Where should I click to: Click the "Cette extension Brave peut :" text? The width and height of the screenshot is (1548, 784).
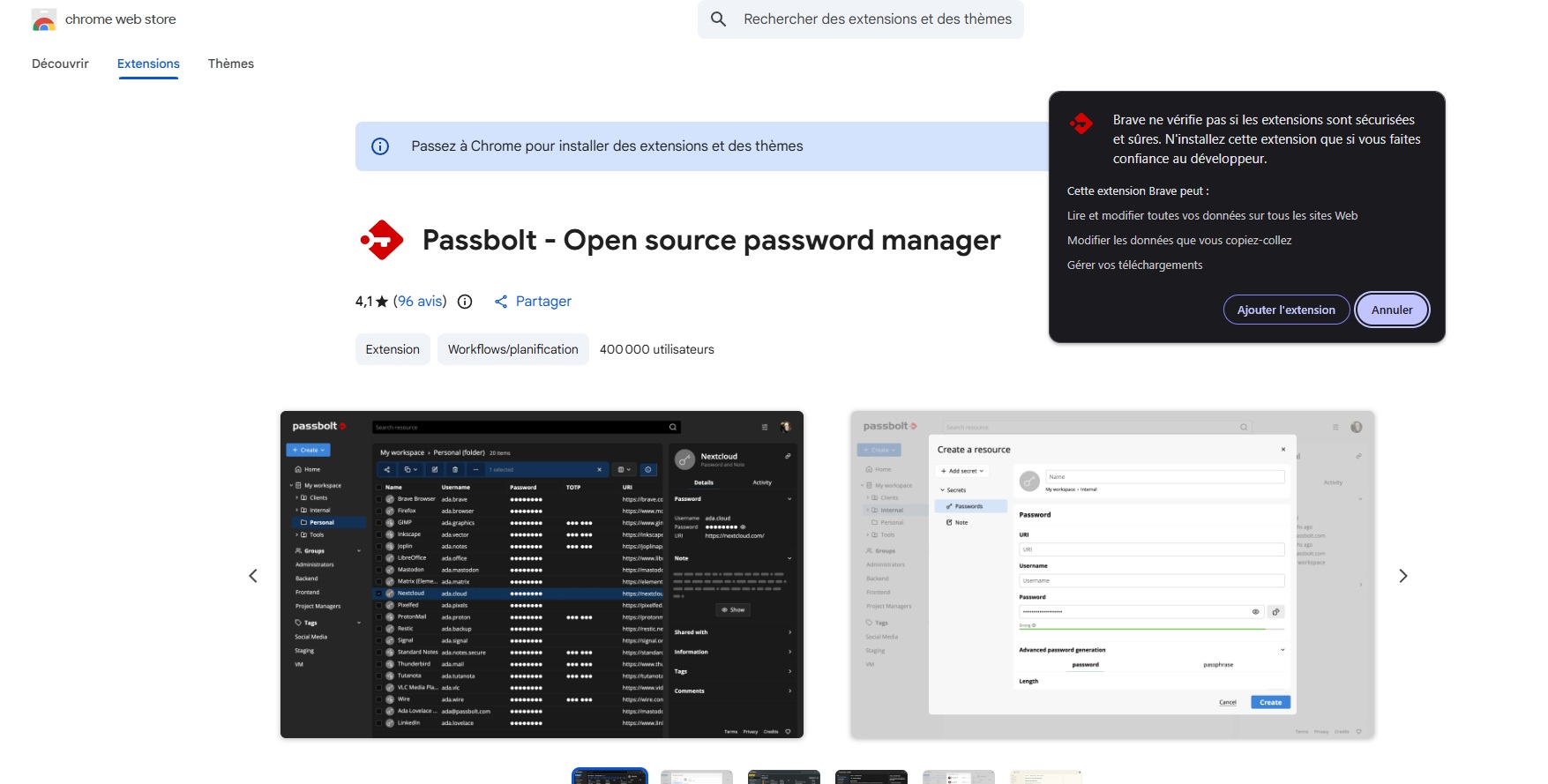[1138, 190]
